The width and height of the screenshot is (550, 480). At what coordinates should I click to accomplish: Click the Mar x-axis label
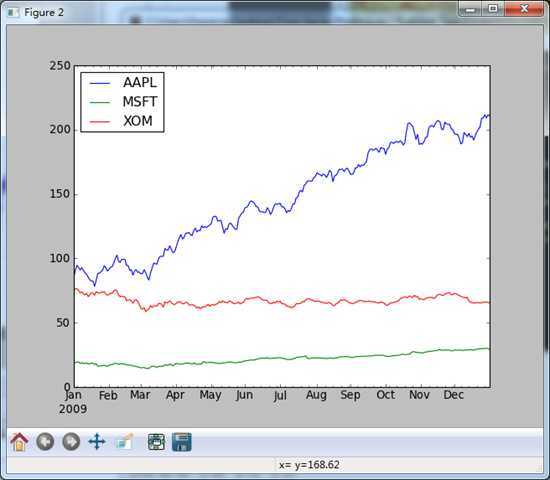(x=140, y=395)
